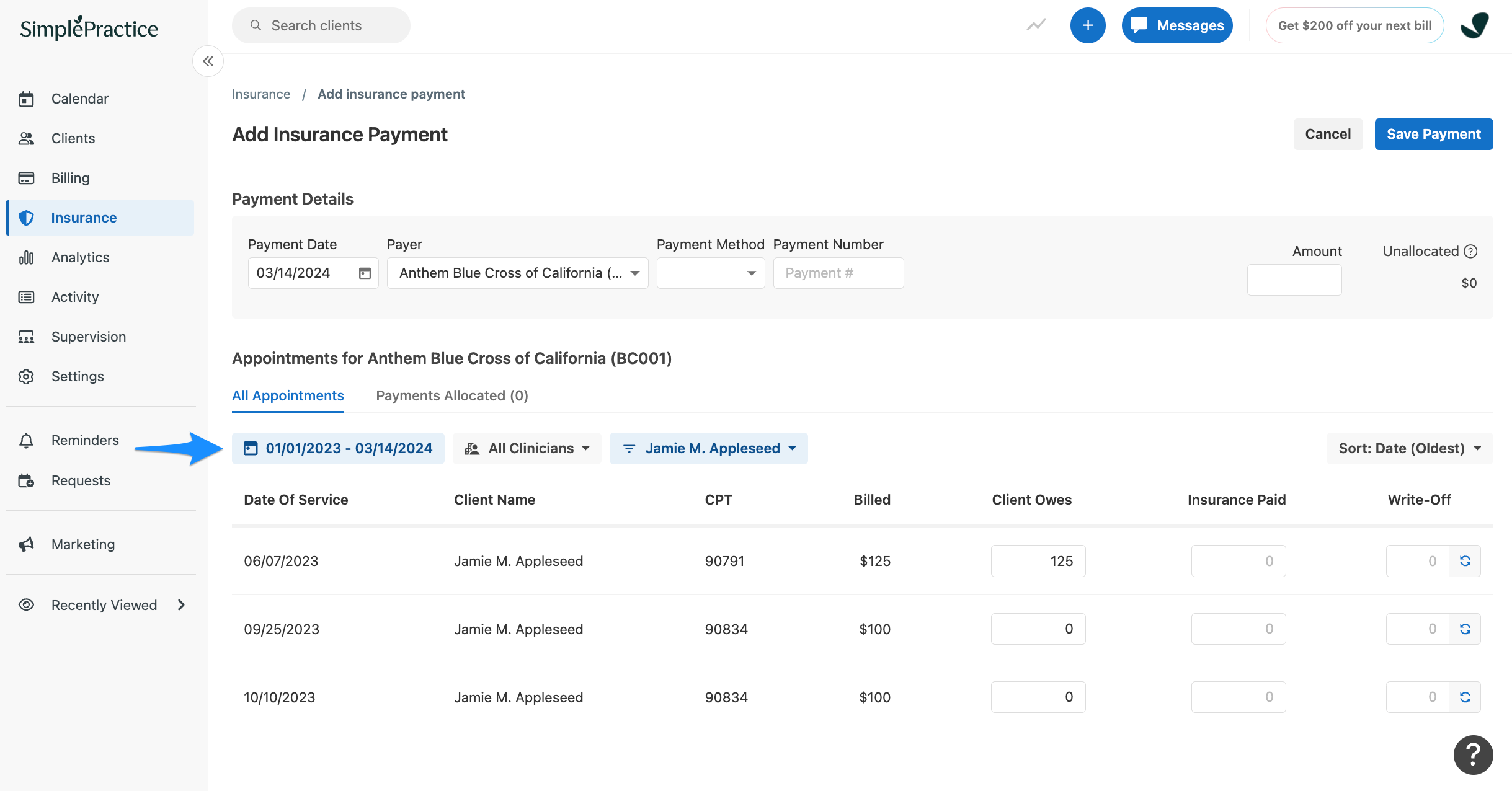Open the Supervision icon

26,337
